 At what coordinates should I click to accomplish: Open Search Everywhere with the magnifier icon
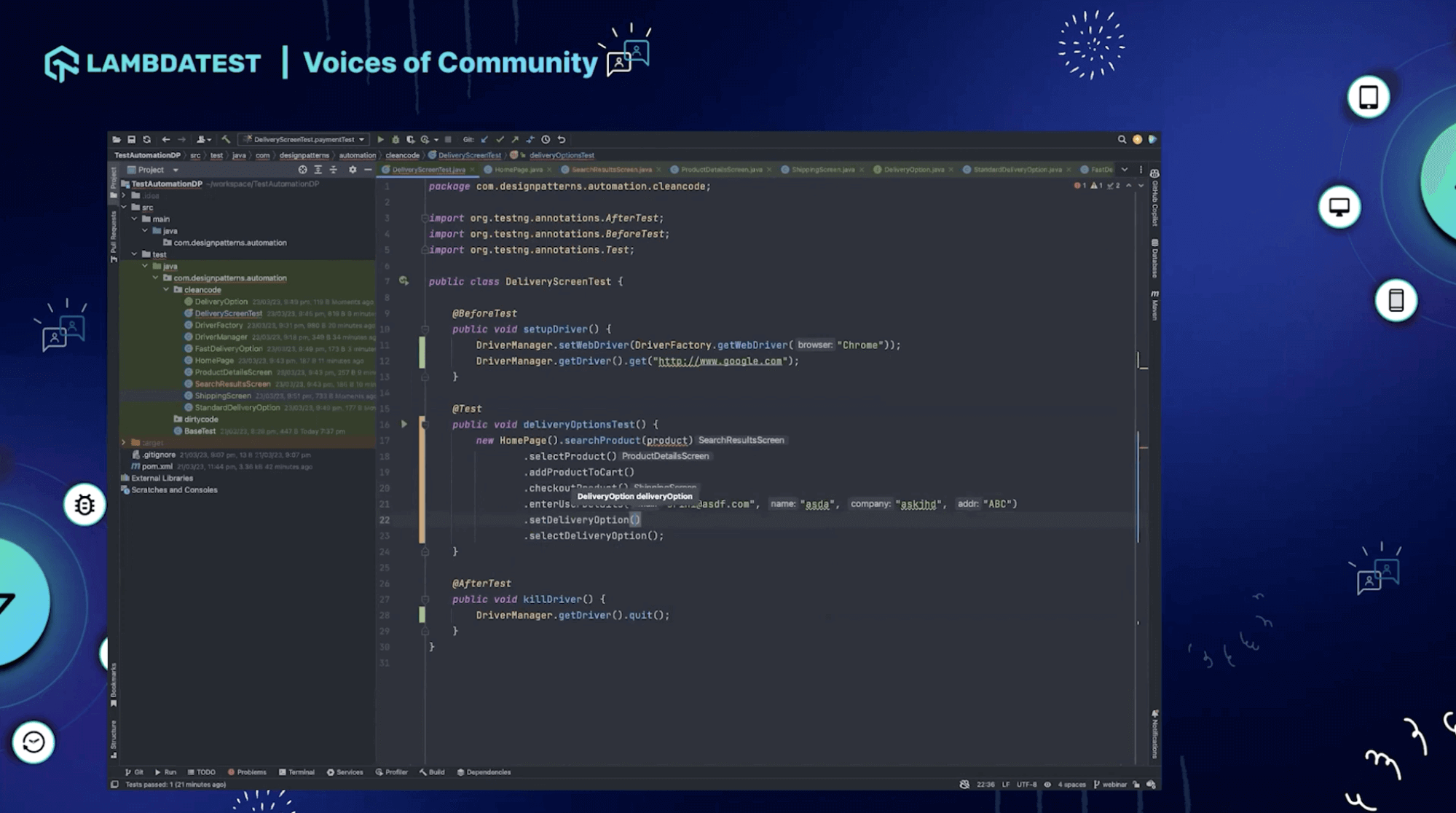pyautogui.click(x=1122, y=139)
